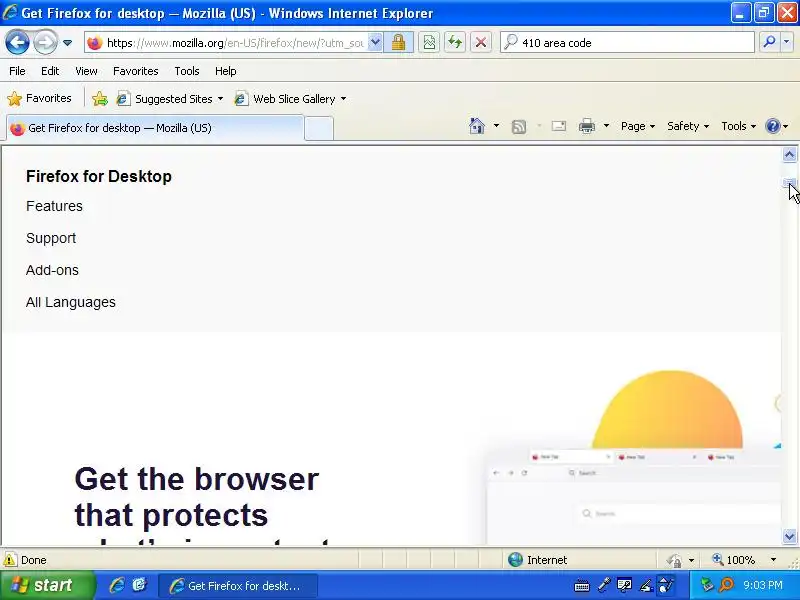
Task: Open Favorites center with the star button
Action: pos(39,98)
